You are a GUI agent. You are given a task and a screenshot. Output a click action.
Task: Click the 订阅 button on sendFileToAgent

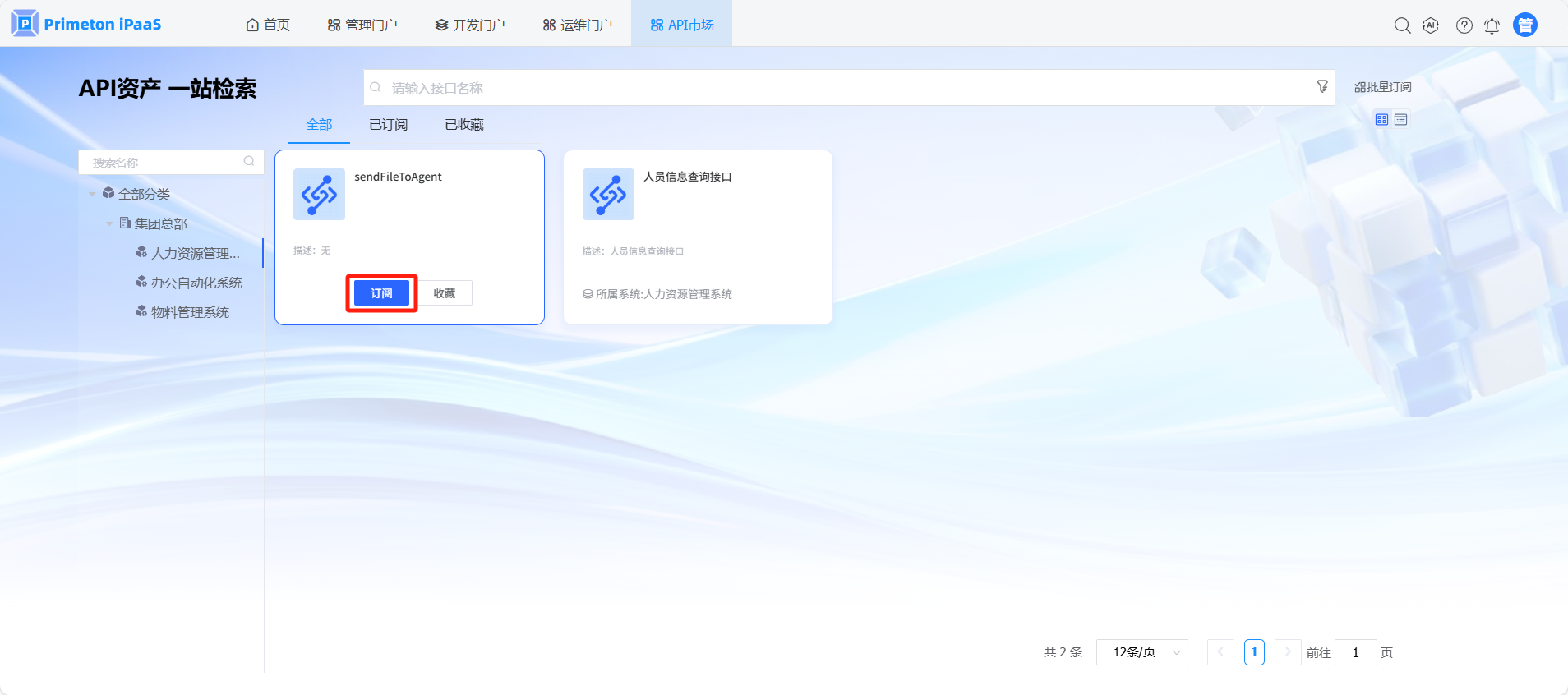click(x=381, y=293)
